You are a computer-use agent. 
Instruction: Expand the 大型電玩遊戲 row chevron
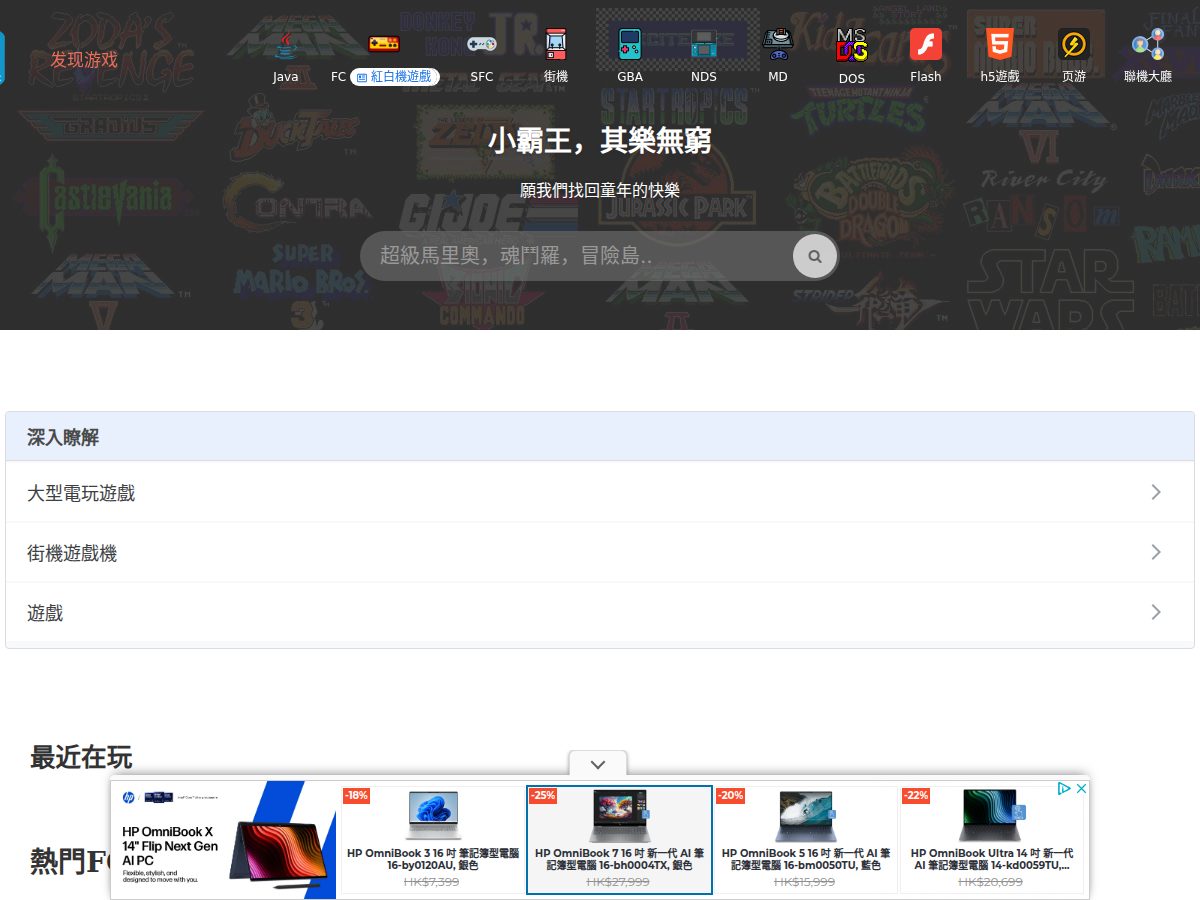click(1156, 492)
